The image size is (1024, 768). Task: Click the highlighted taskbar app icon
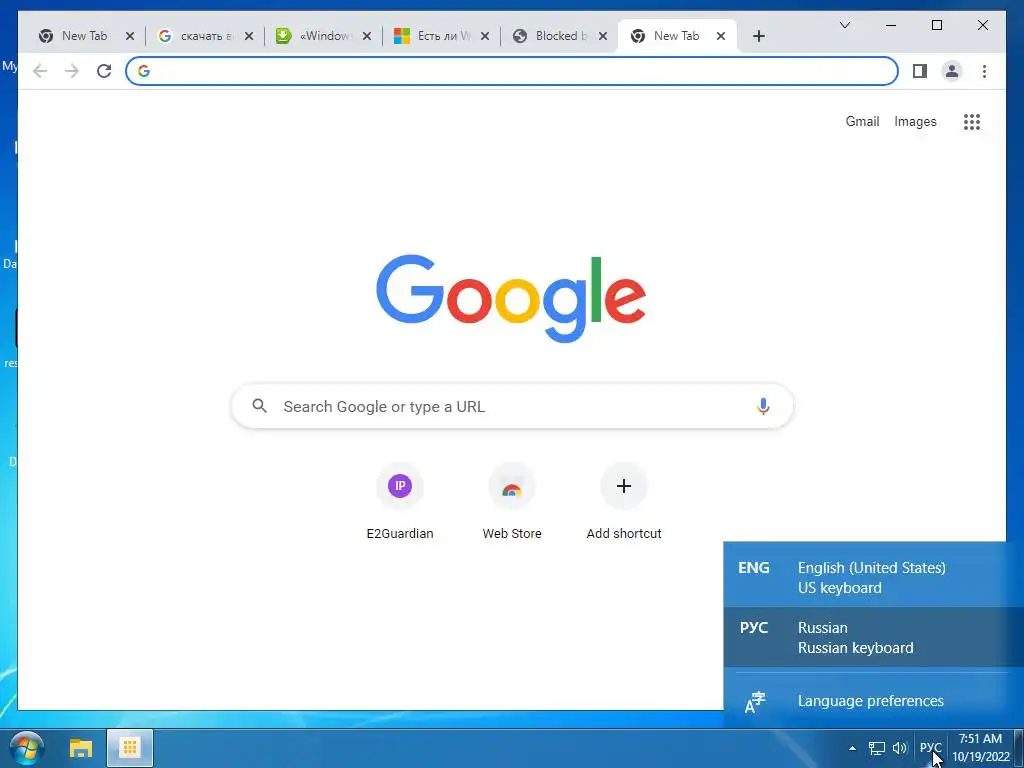(129, 748)
